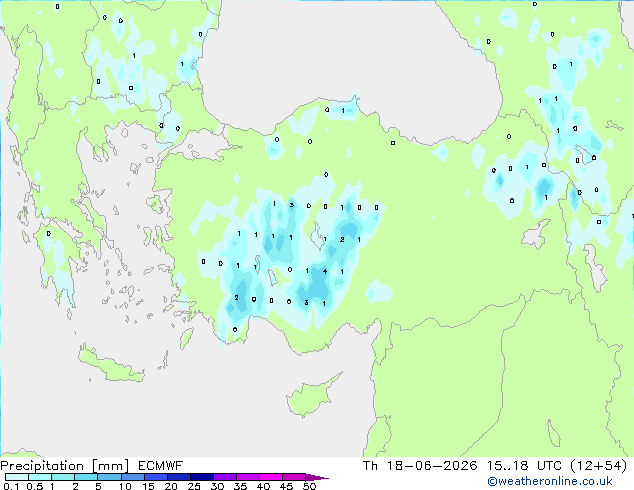Click the island of Crete on the map
The width and height of the screenshot is (634, 490).
[111, 364]
